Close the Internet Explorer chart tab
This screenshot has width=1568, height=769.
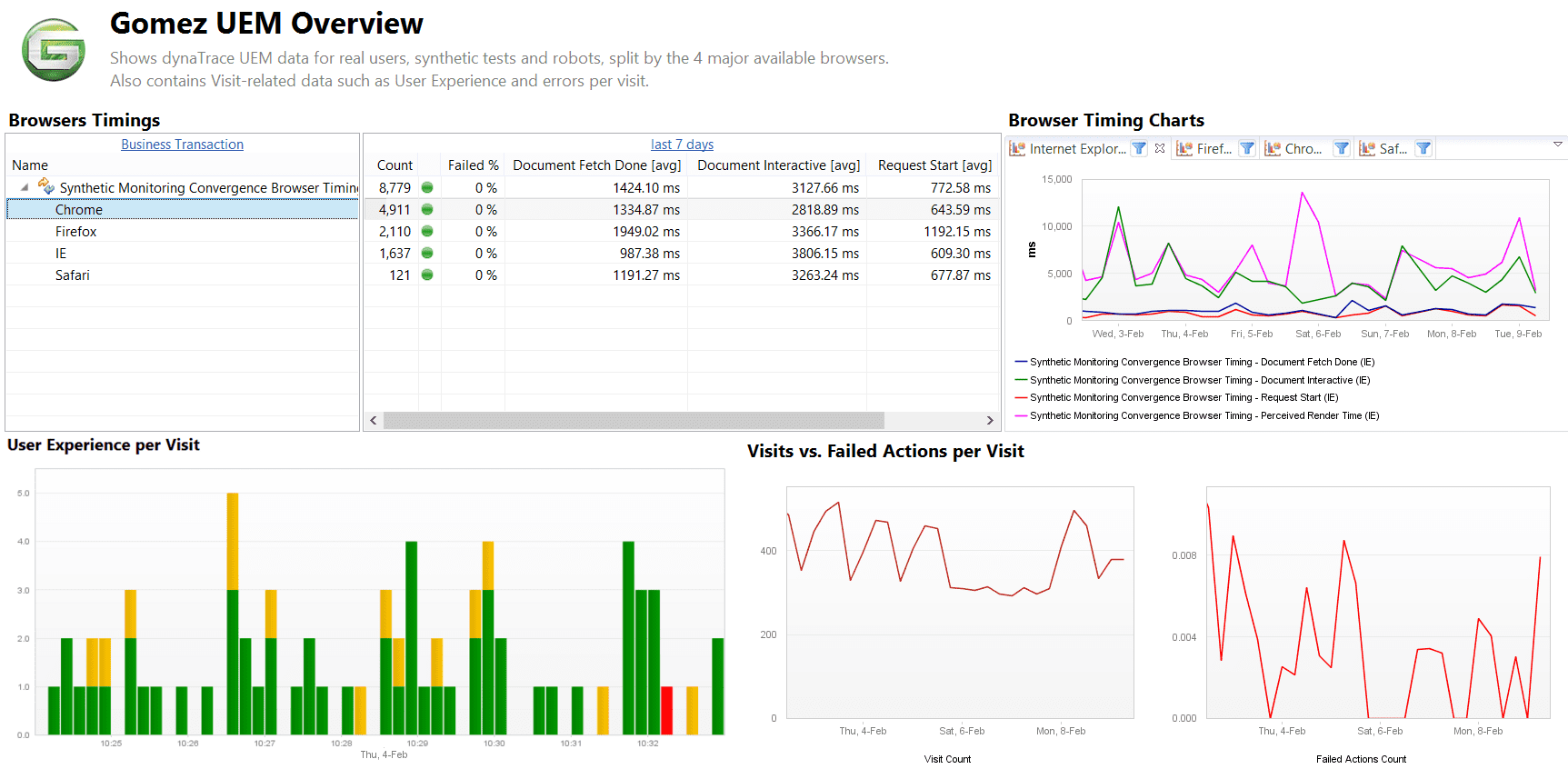(1160, 148)
